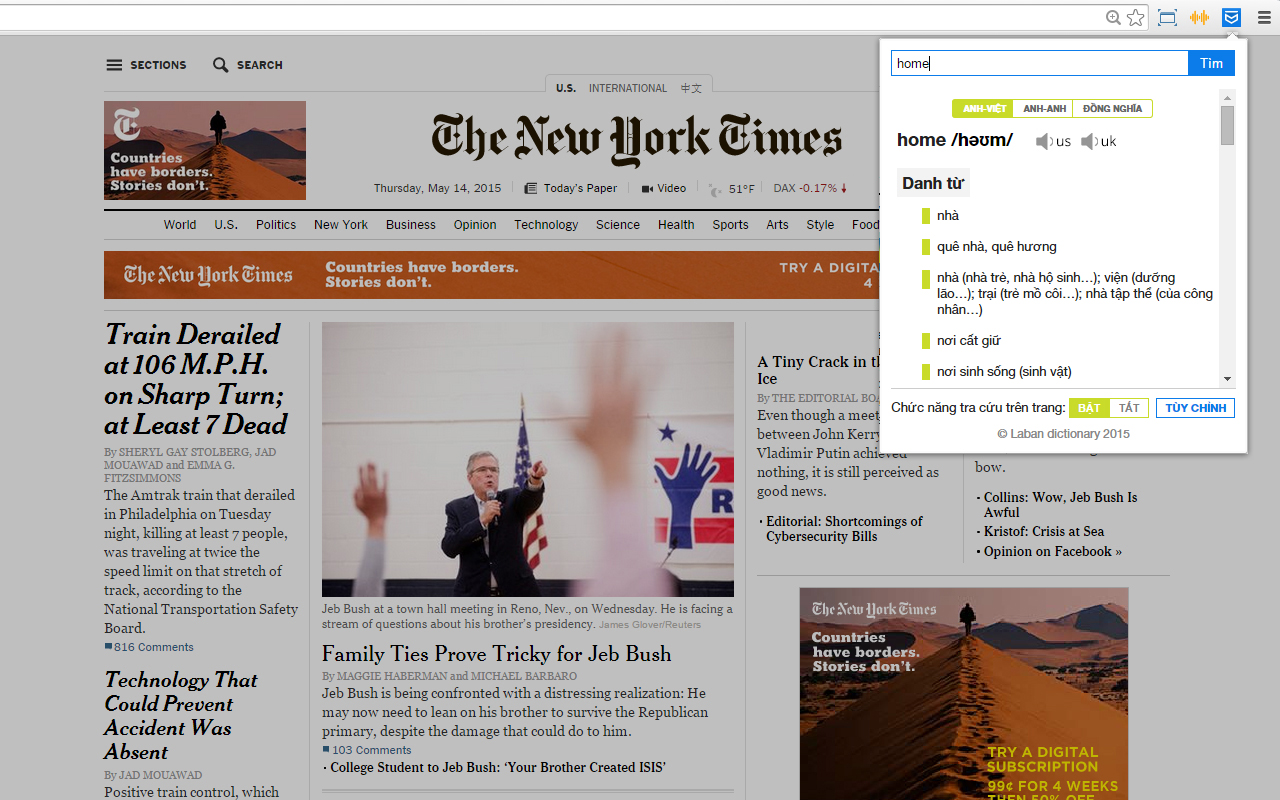
Task: Play the US pronunciation speaker icon
Action: click(1044, 141)
